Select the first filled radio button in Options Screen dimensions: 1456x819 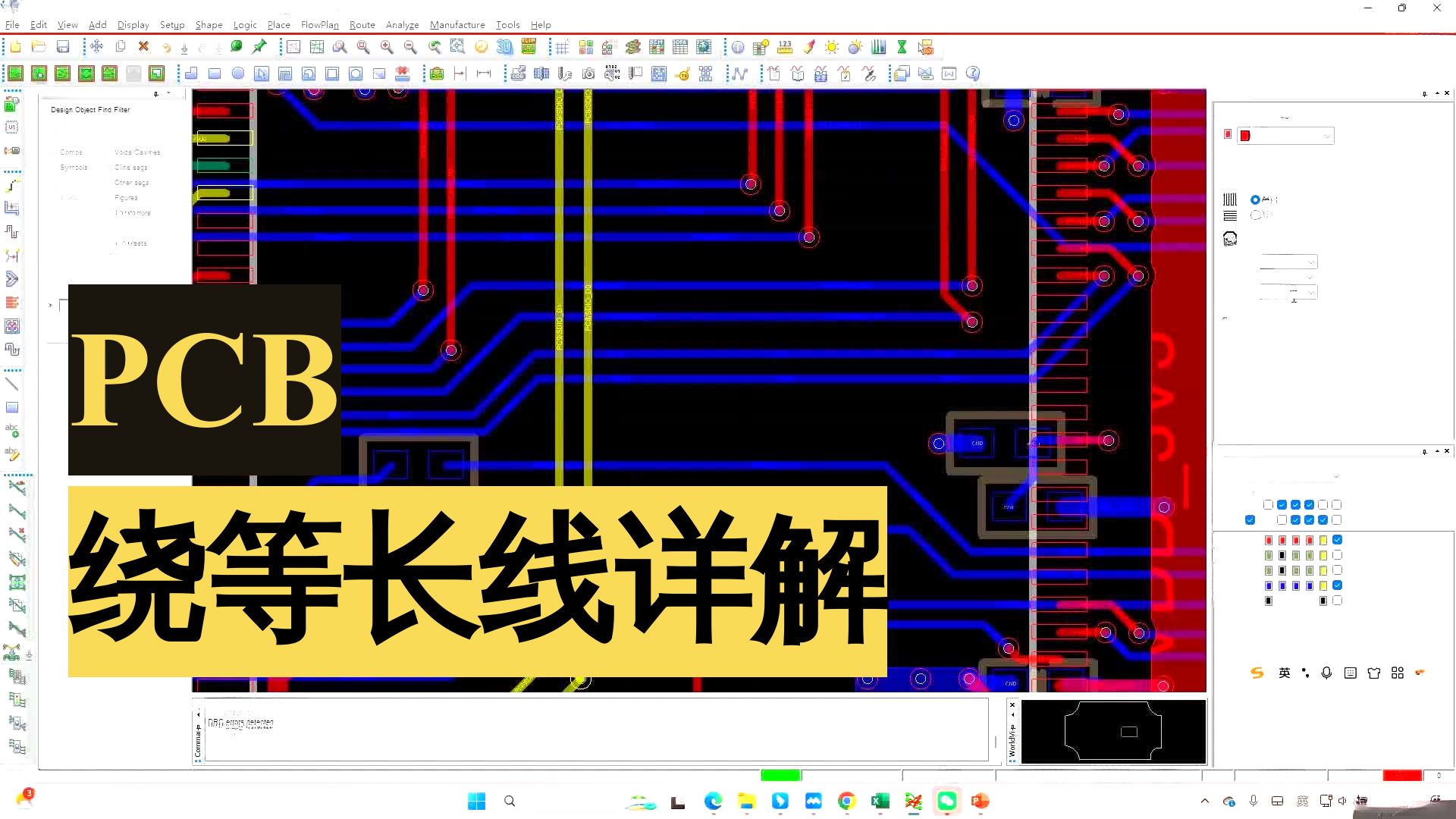coord(1255,199)
